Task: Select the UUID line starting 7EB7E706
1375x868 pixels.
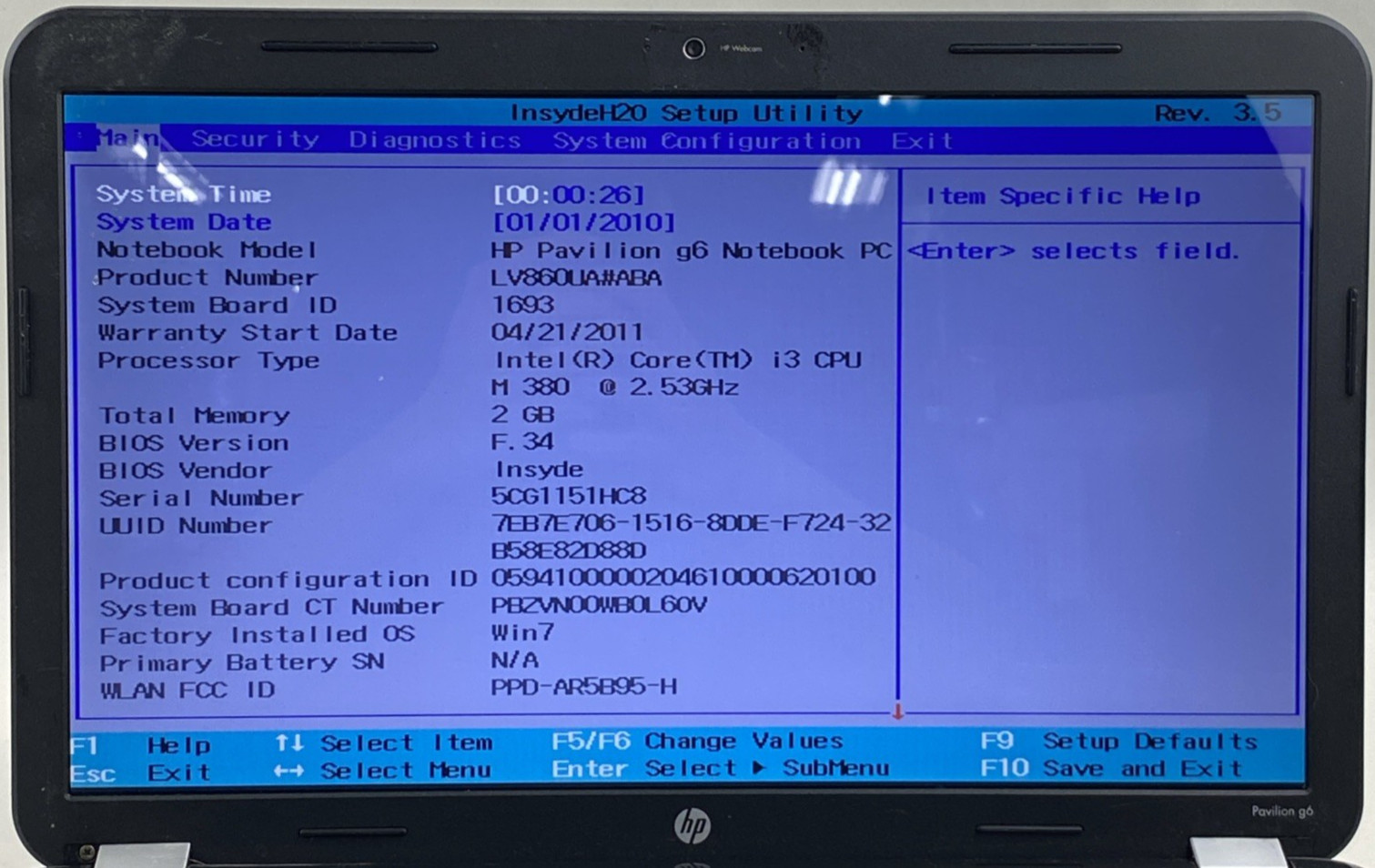Action: point(691,523)
